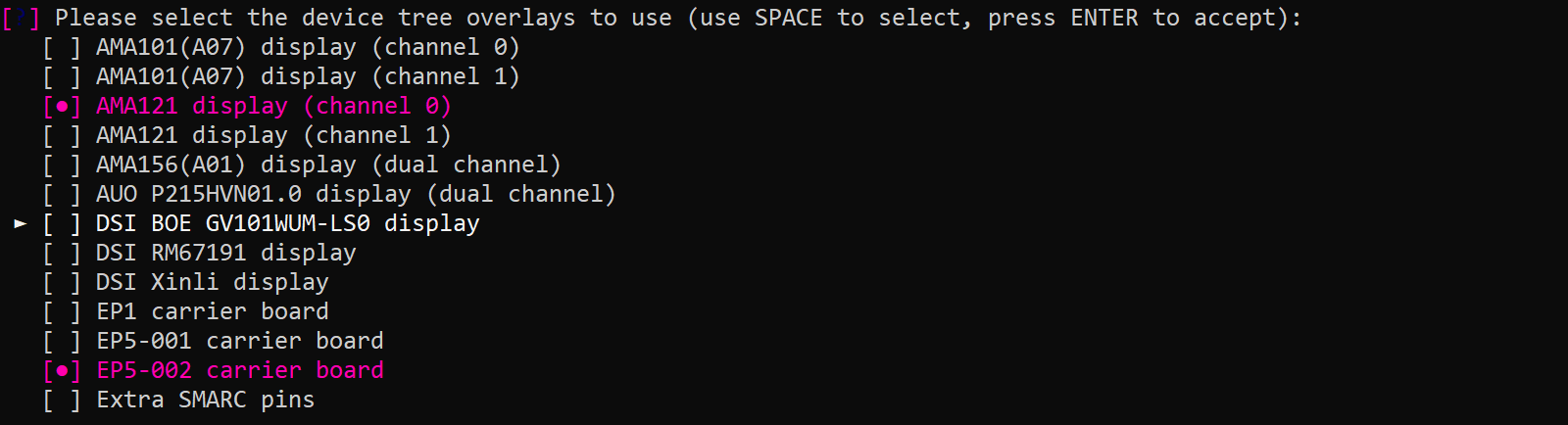Check the AMA121 display channel 1 box
The image size is (1568, 425).
(61, 135)
